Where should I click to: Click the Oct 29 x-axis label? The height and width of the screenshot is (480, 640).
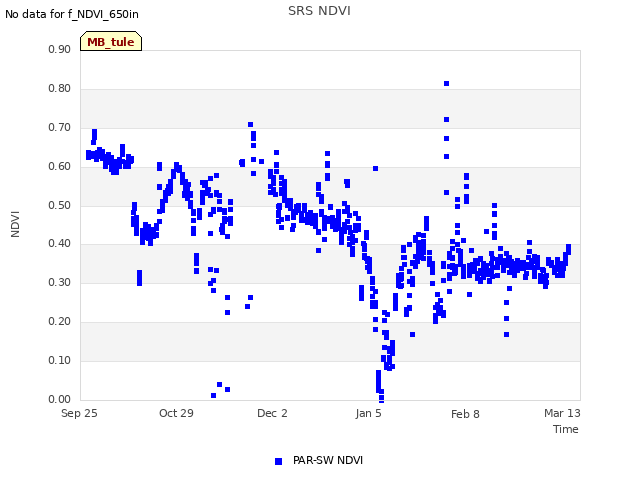click(176, 413)
